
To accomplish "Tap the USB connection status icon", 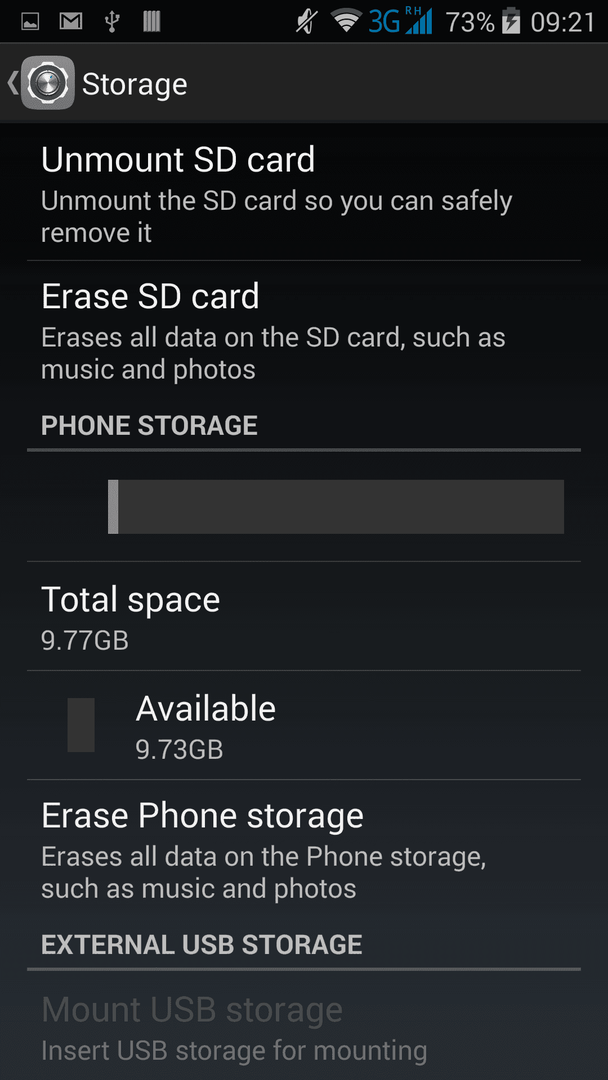I will click(x=112, y=22).
